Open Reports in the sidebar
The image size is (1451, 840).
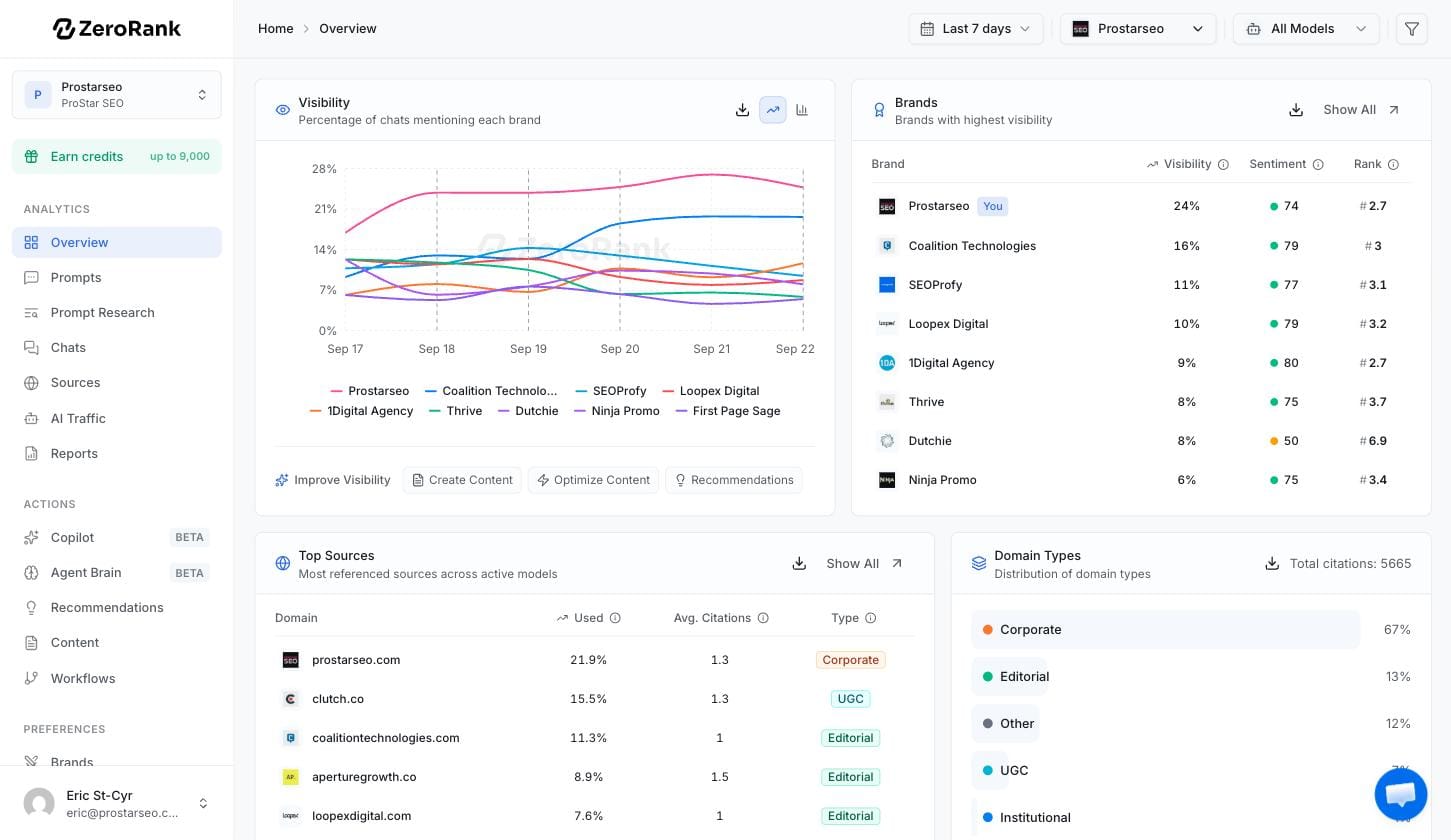click(x=117, y=453)
